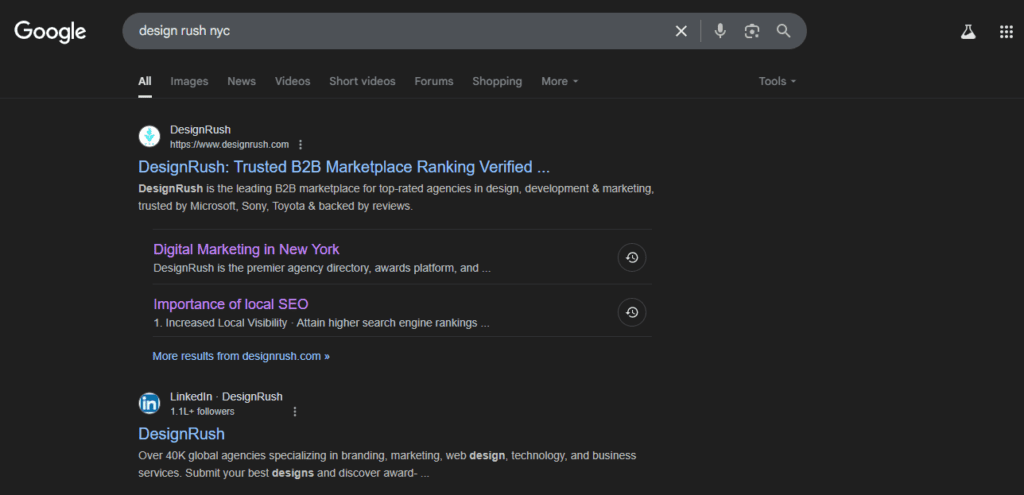Open Google Lens image search icon
The width and height of the screenshot is (1024, 495).
click(x=752, y=31)
